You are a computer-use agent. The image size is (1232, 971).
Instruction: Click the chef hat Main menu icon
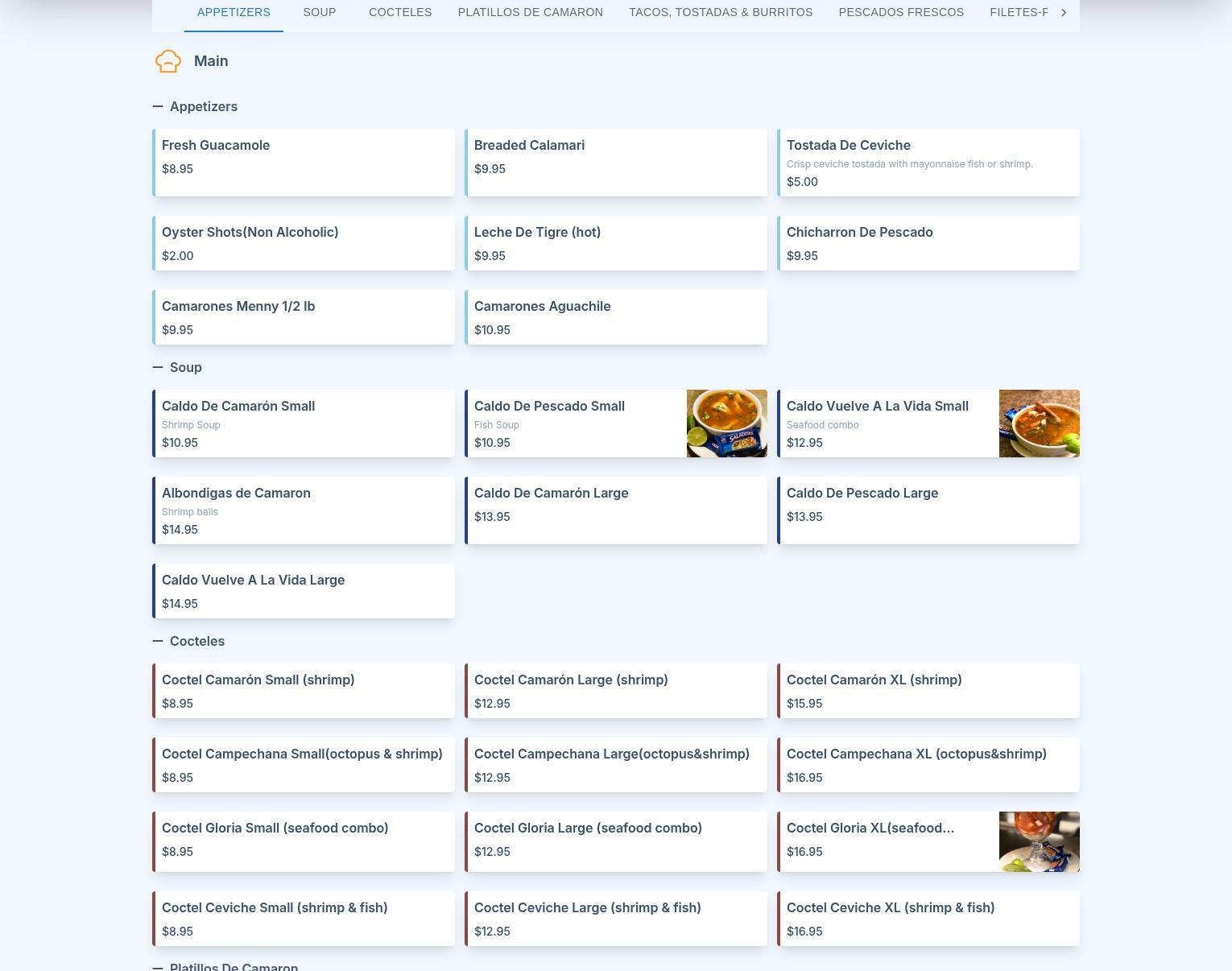168,61
